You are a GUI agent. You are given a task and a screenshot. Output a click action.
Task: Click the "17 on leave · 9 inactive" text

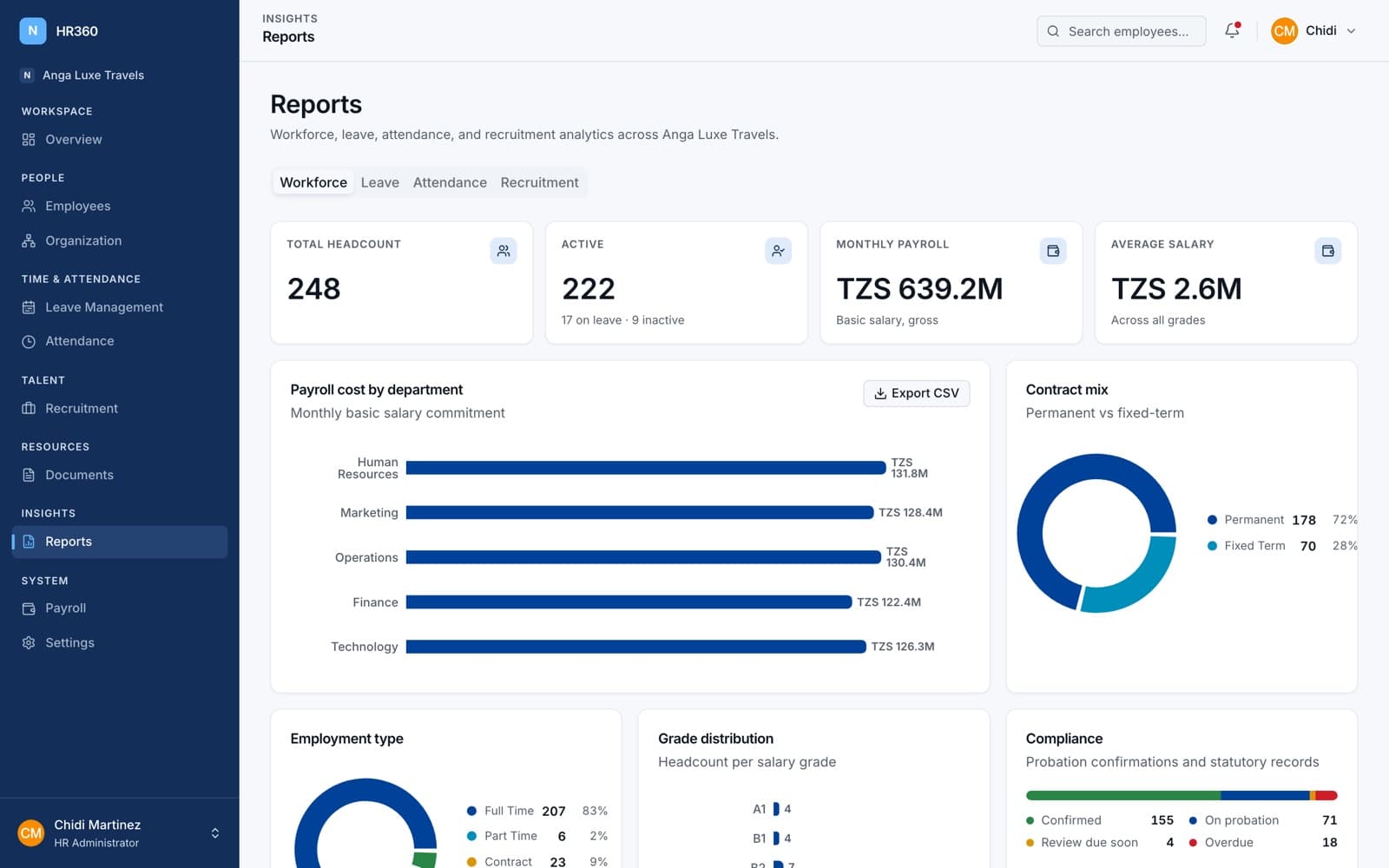(x=622, y=320)
